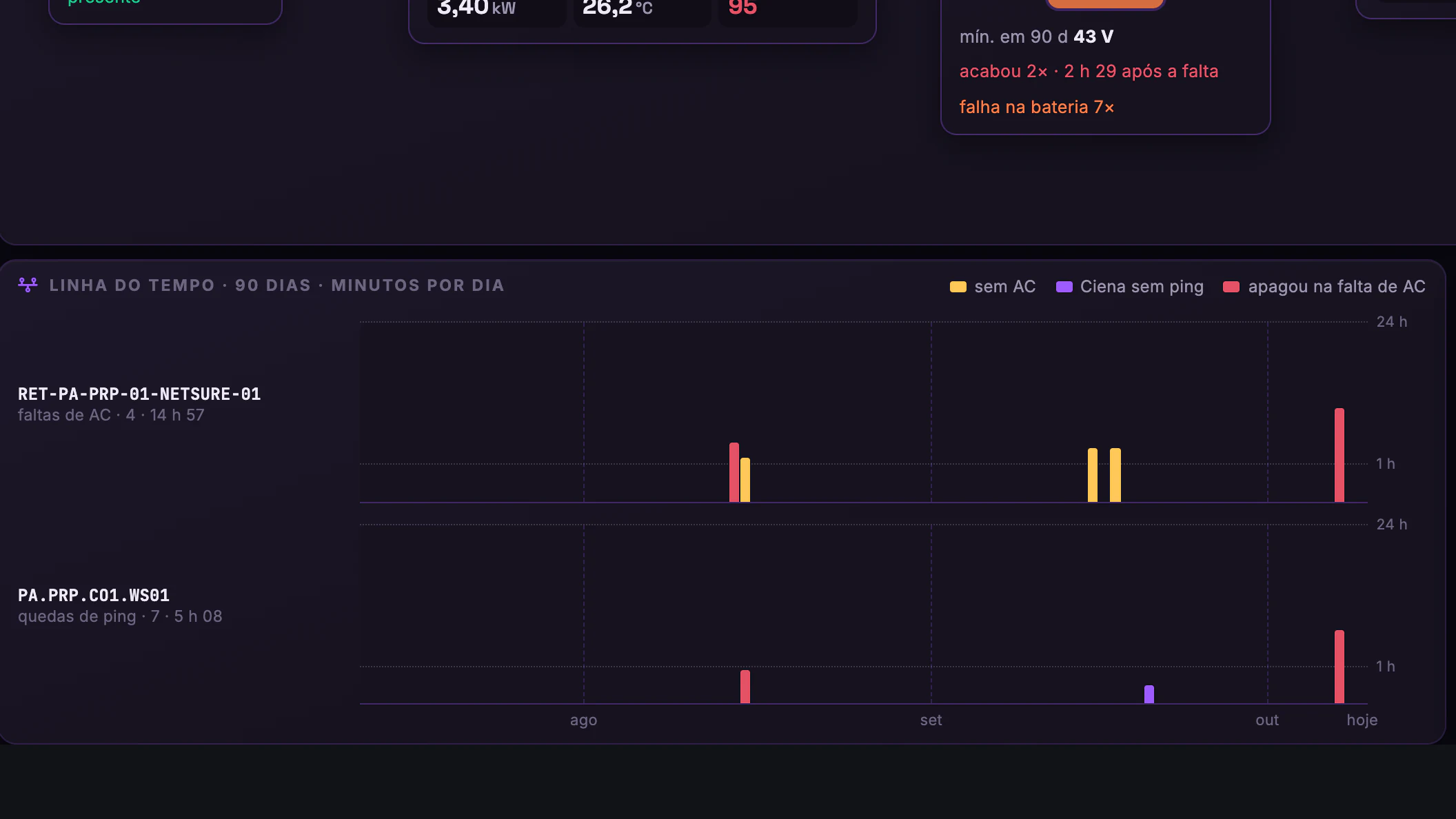Click the second yellow September bar in NETSURE row
1456x819 pixels.
click(x=1115, y=475)
